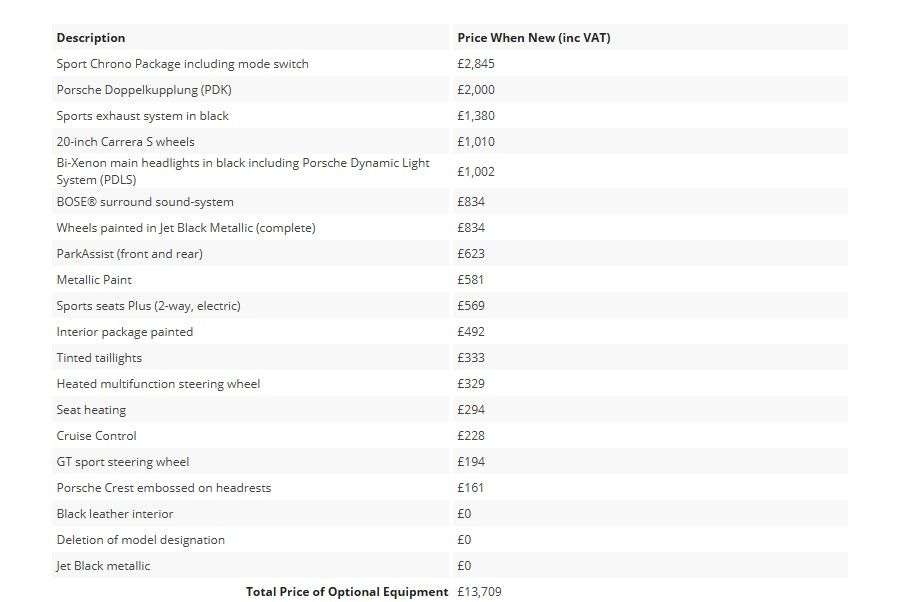Select the 20-inch Carrera S wheels row
The width and height of the screenshot is (913, 602).
click(x=125, y=142)
